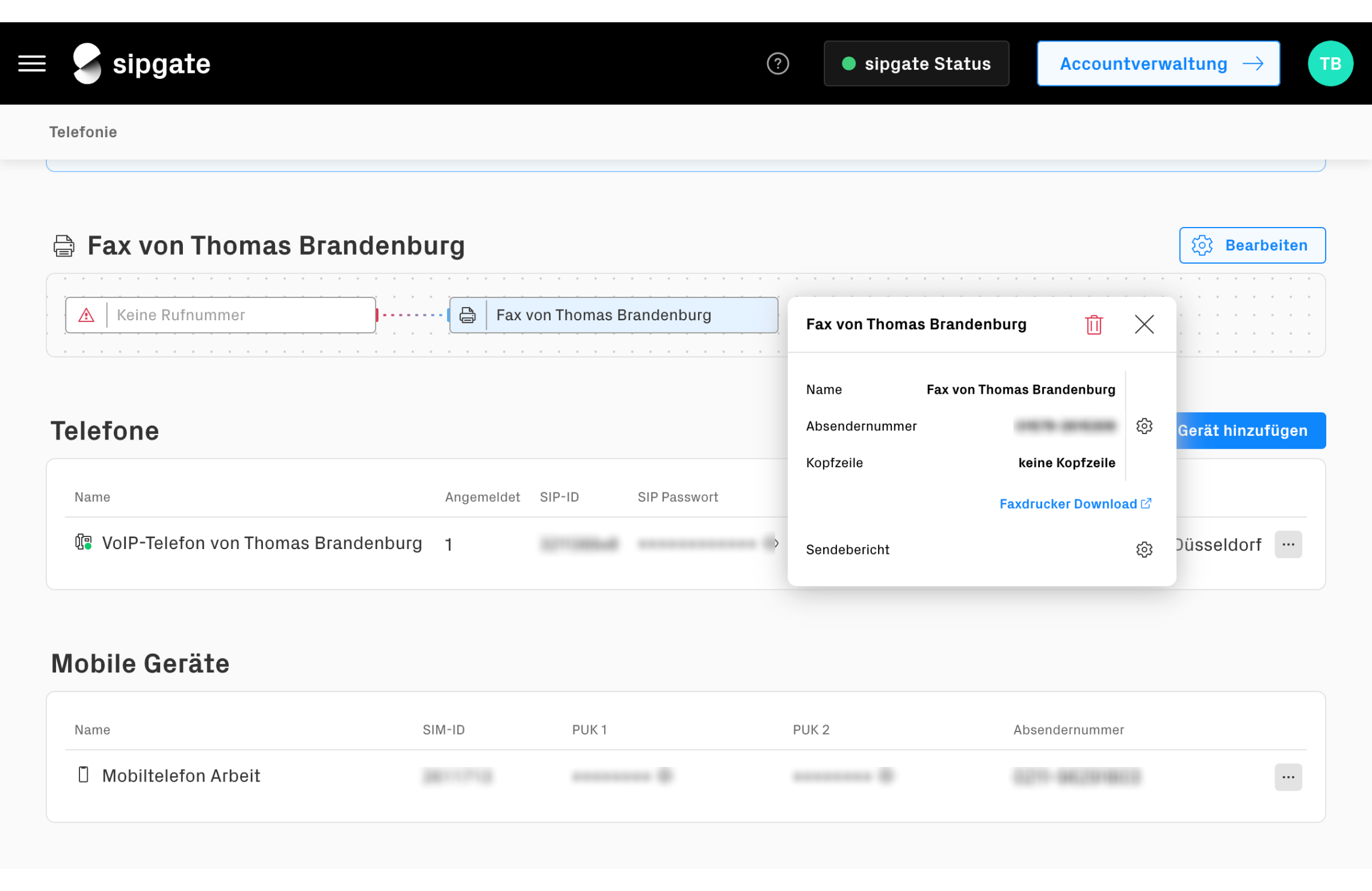This screenshot has width=1372, height=891.
Task: Reveal PUK 2 of Mobiltelefon Arbeit
Action: [x=885, y=776]
